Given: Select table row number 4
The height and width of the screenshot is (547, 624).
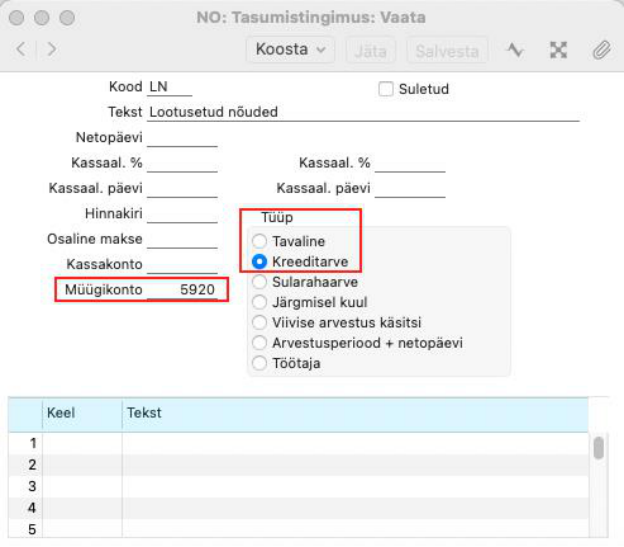Looking at the screenshot, I should pyautogui.click(x=298, y=508).
